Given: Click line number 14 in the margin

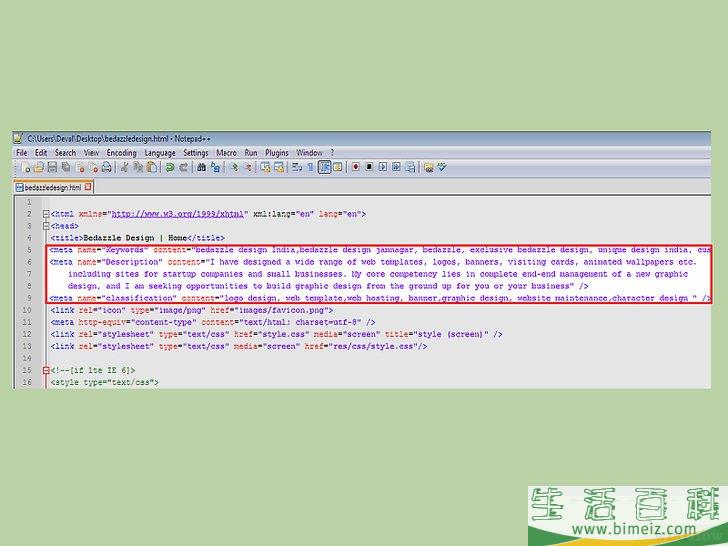Looking at the screenshot, I should (26, 358).
